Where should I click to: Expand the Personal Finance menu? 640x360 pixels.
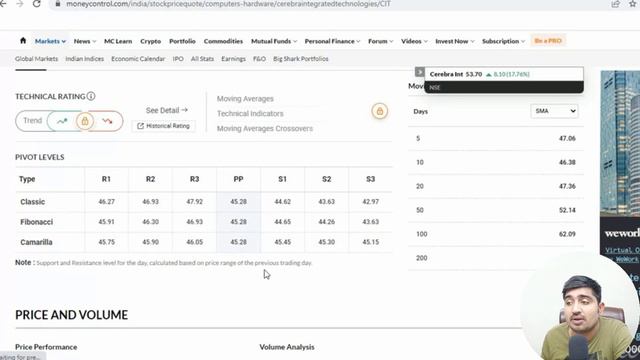coord(332,41)
